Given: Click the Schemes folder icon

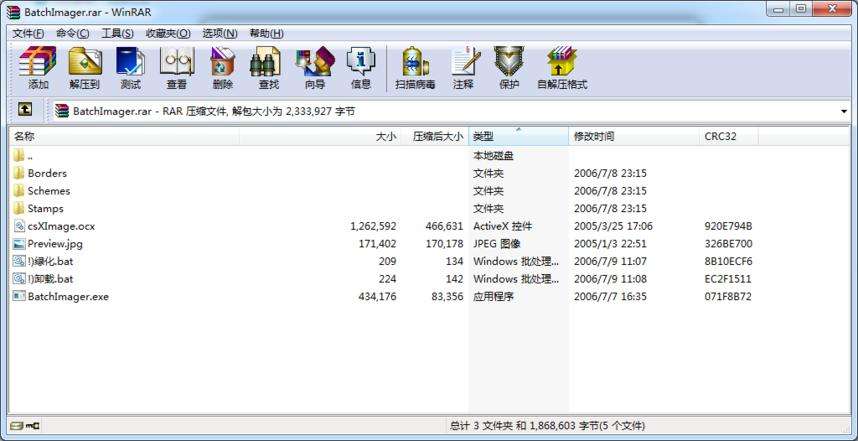Looking at the screenshot, I should coord(19,190).
